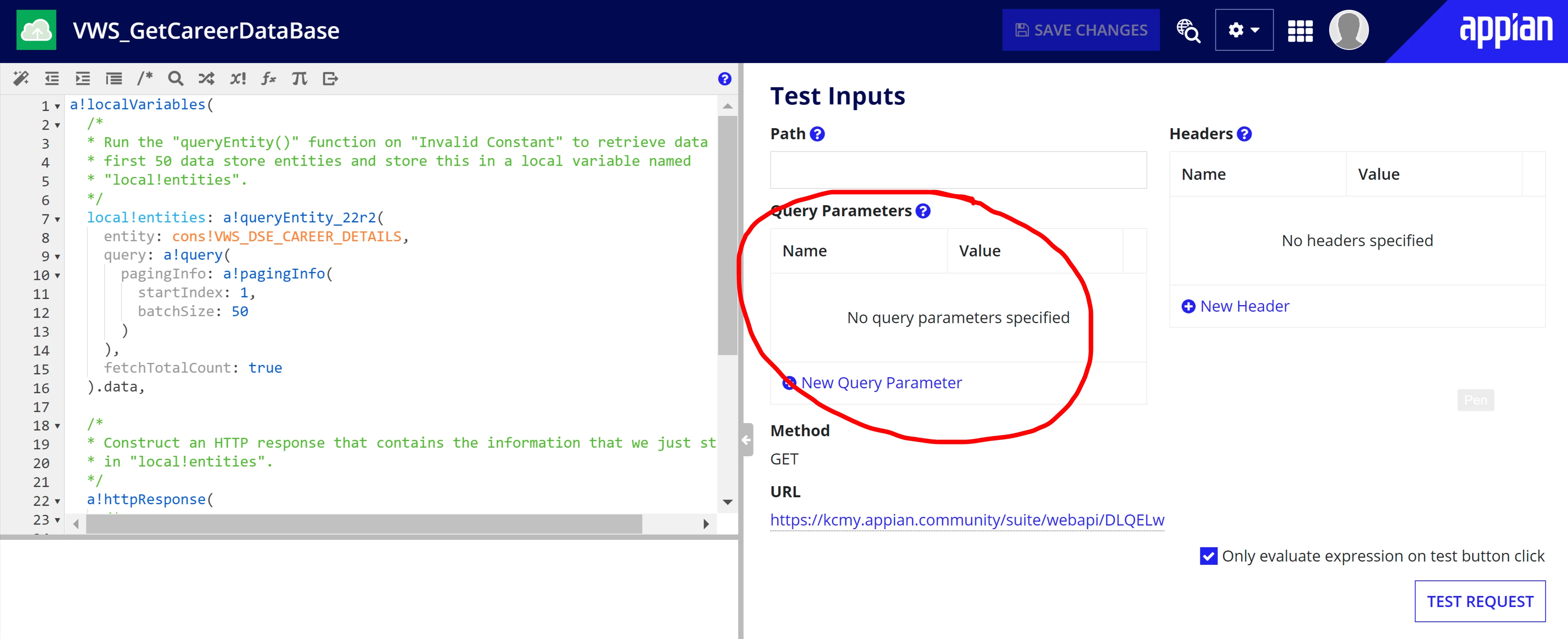Open the gear settings dropdown
The image size is (1568, 639).
pos(1243,30)
